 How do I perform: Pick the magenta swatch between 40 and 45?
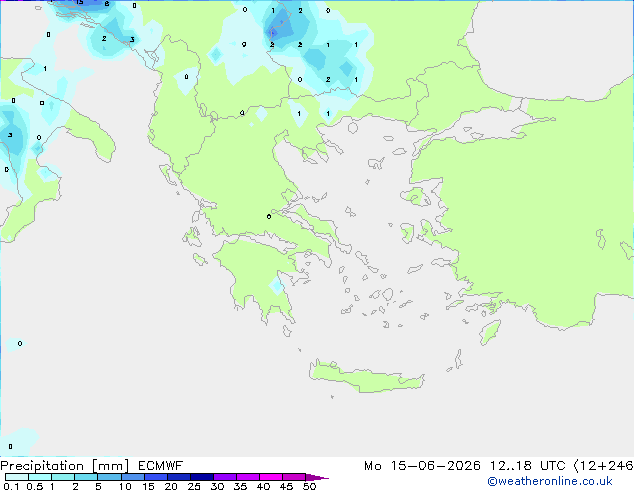(x=271, y=477)
